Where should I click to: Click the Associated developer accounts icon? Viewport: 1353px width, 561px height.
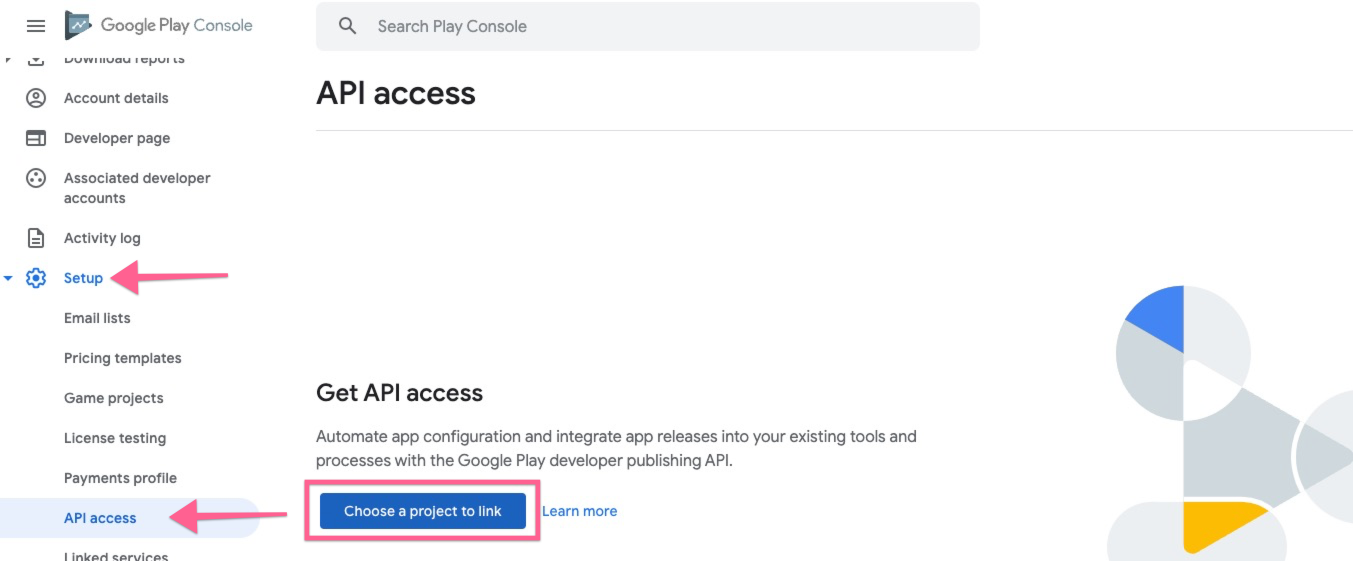click(x=36, y=178)
